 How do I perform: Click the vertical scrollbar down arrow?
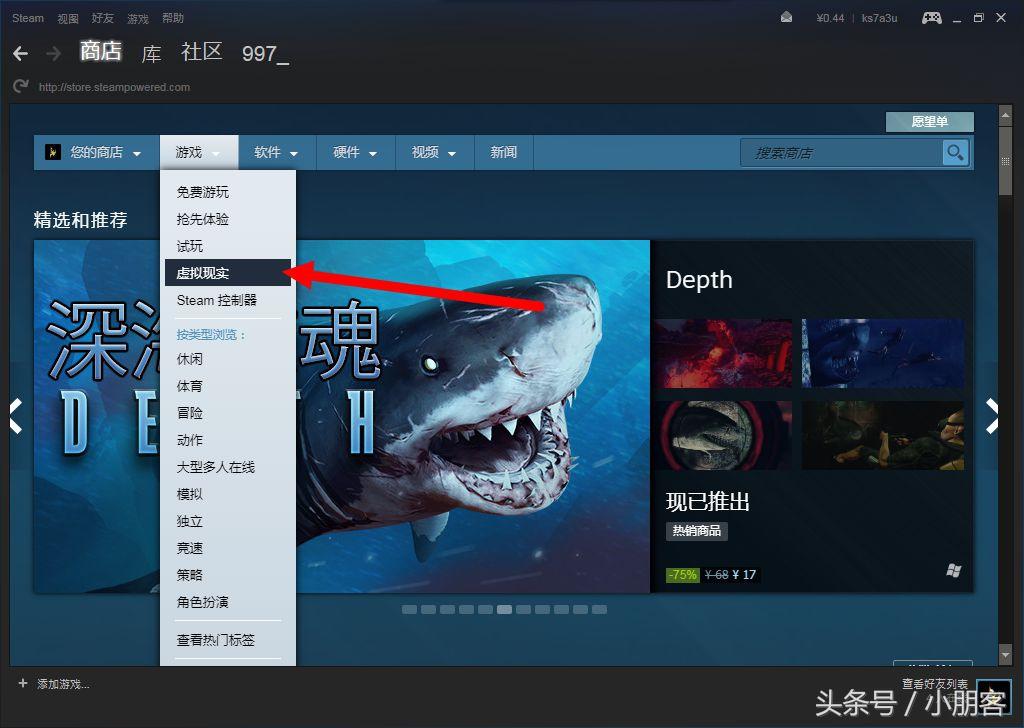coord(1005,654)
